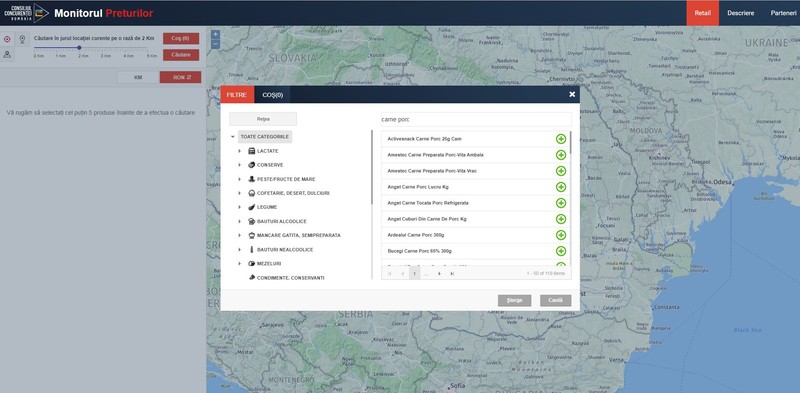This screenshot has height=393, width=800.
Task: Switch to COȘ(0) tab
Action: tap(272, 94)
